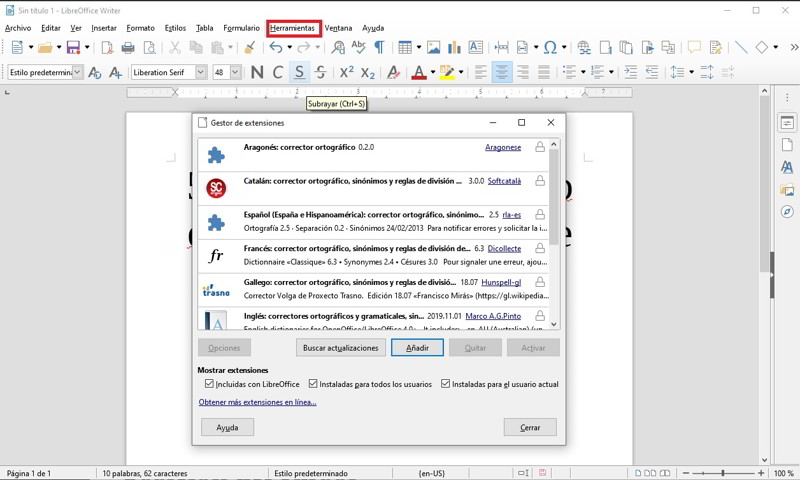Click the Strikethrough formatting icon
800x480 pixels.
click(320, 72)
